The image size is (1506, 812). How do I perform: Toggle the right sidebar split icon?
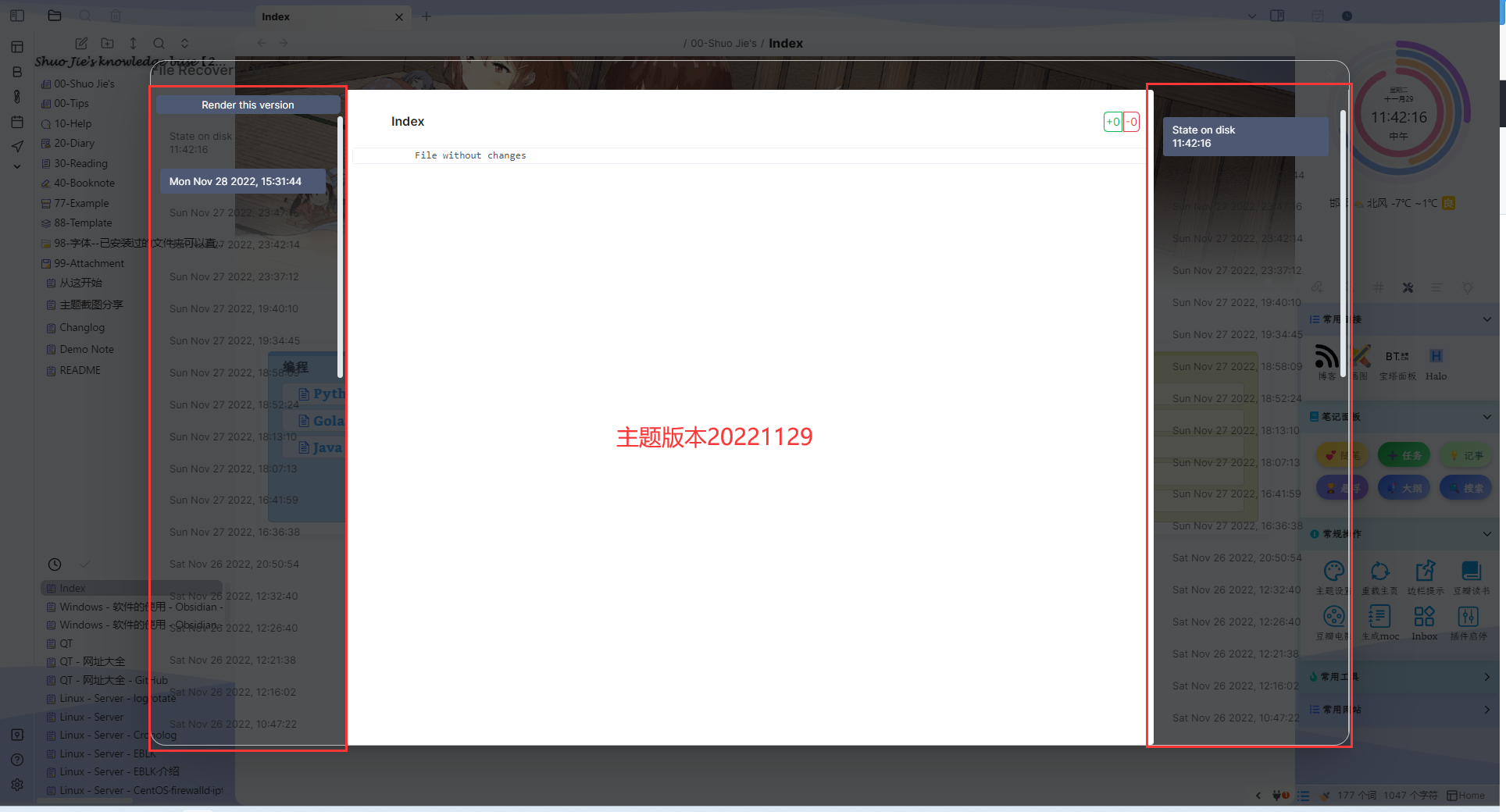pyautogui.click(x=1279, y=16)
